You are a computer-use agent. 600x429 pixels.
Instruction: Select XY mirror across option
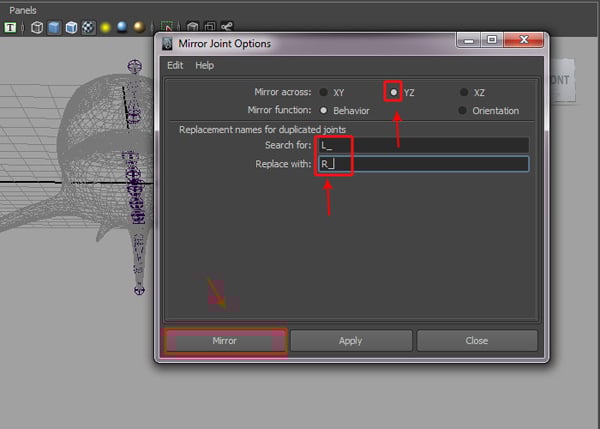click(323, 92)
